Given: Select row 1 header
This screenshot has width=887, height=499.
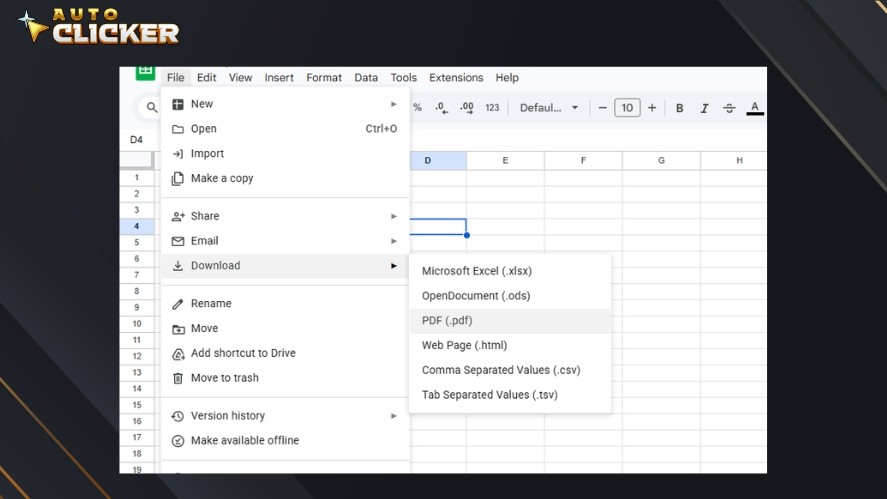Looking at the screenshot, I should 136,178.
